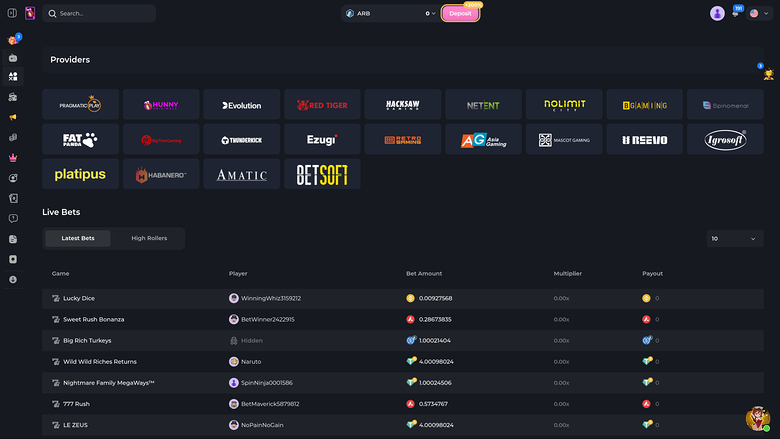Choose the Red Tiger provider
Viewport: 780px width, 439px height.
[322, 104]
